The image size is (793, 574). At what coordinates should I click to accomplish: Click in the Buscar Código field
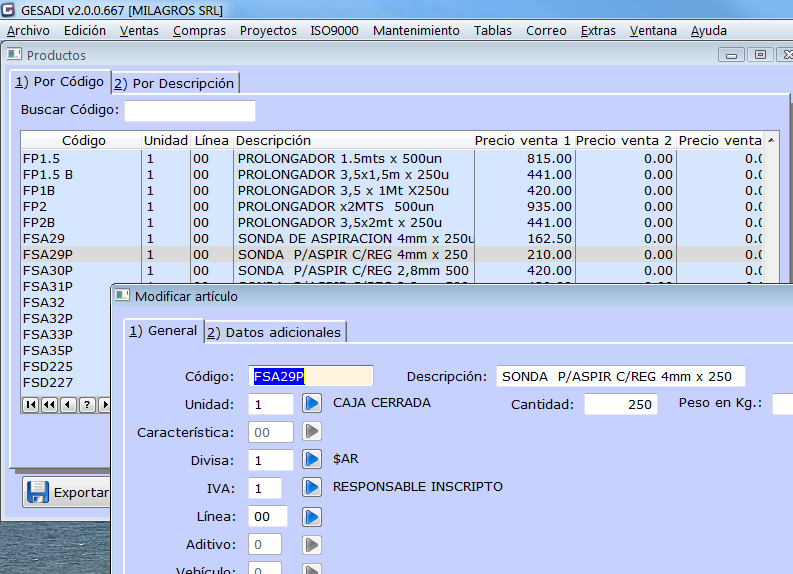tap(189, 110)
